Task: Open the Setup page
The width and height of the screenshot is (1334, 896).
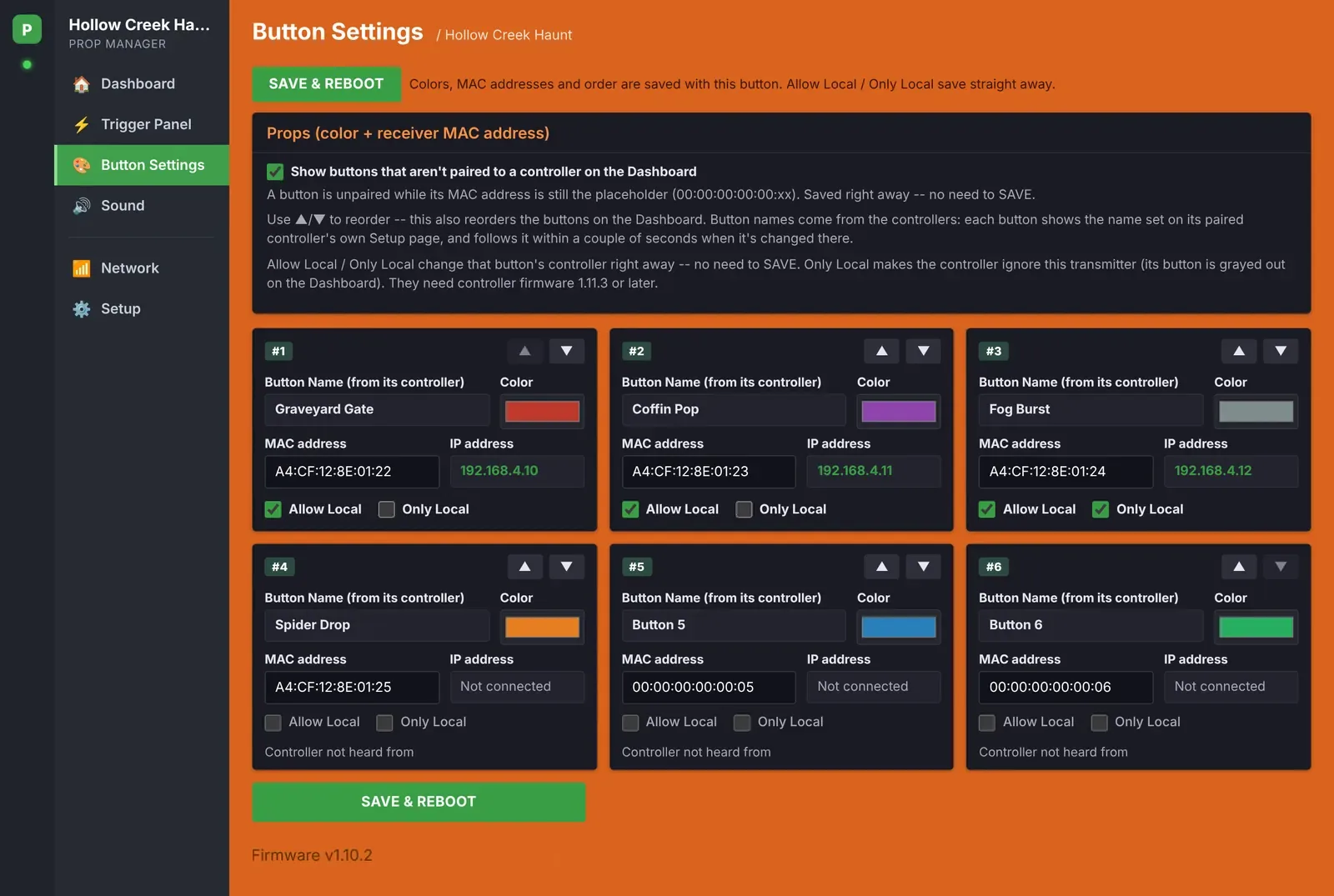Action: click(142, 309)
